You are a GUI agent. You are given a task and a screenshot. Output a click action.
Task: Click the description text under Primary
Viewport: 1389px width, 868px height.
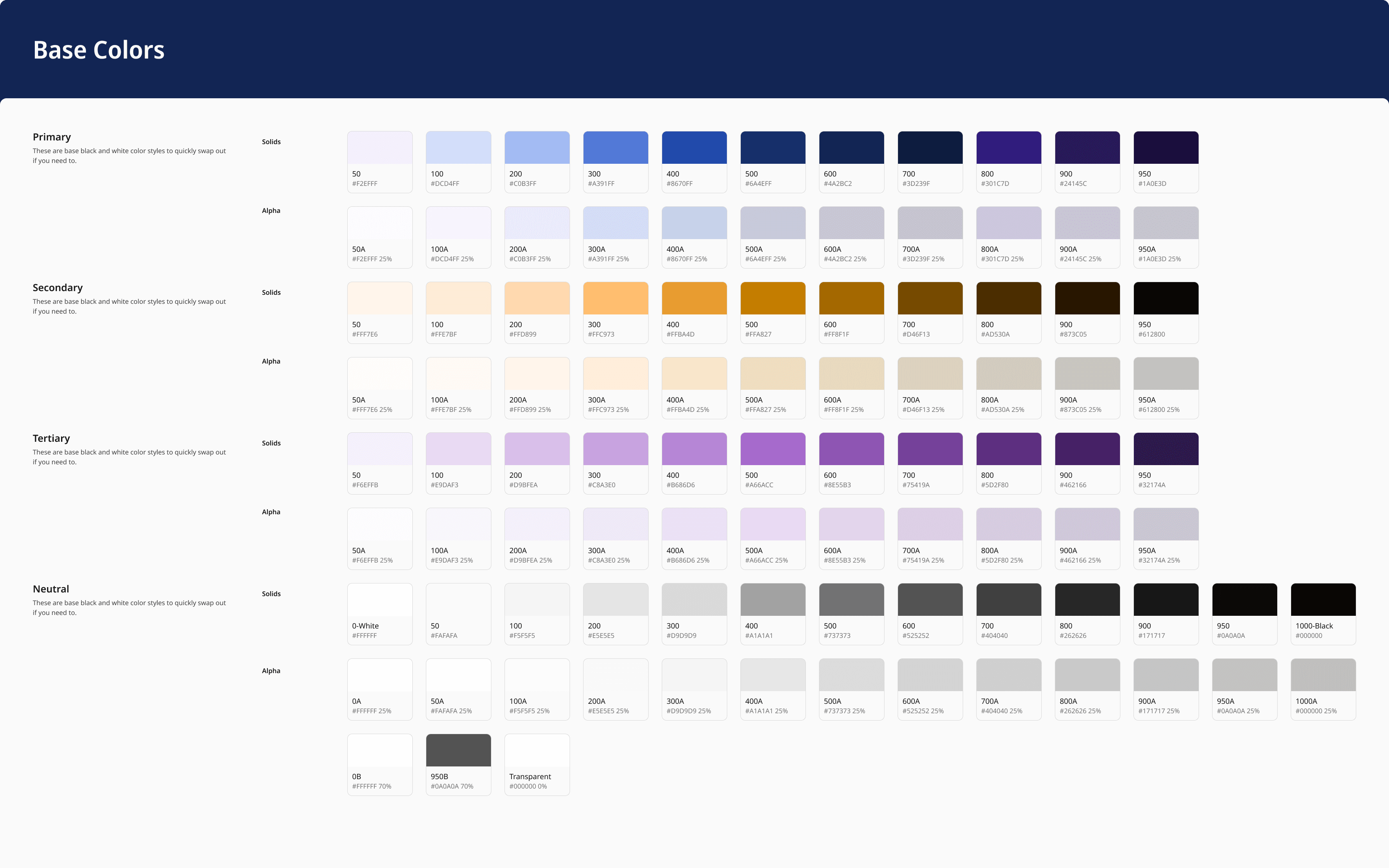click(x=129, y=156)
